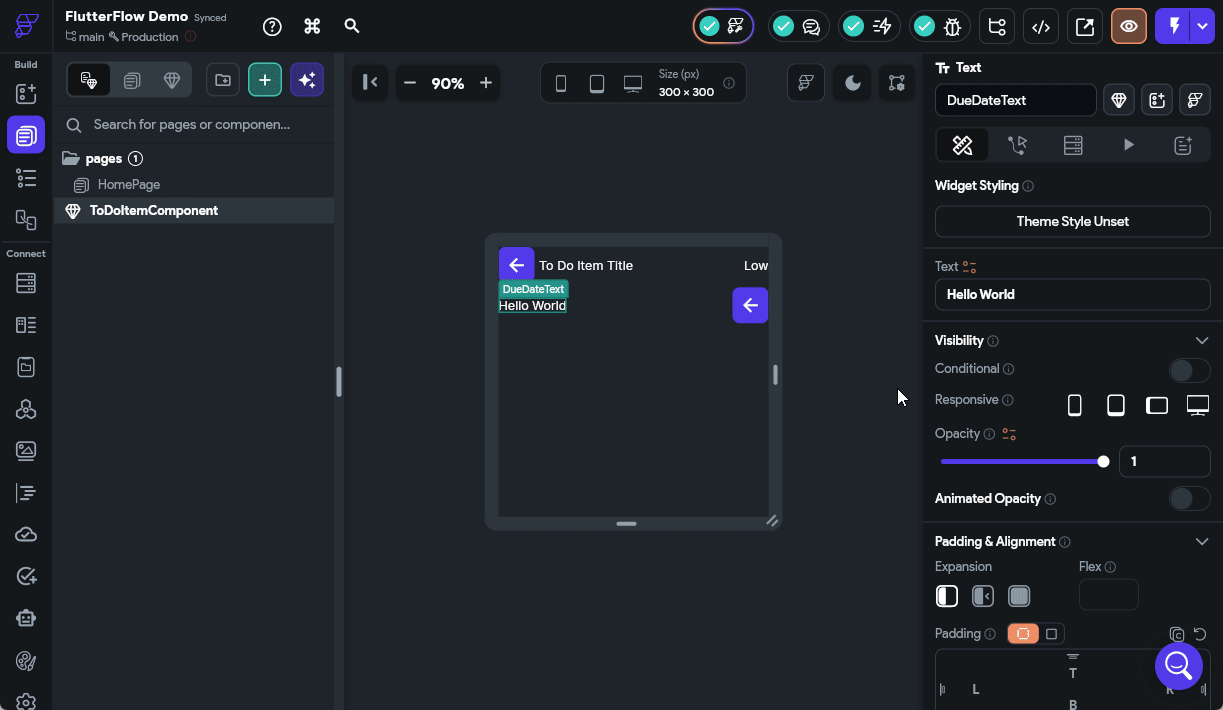Viewport: 1223px width, 710px height.
Task: Collapse the Visibility section chevron
Action: tap(1202, 341)
